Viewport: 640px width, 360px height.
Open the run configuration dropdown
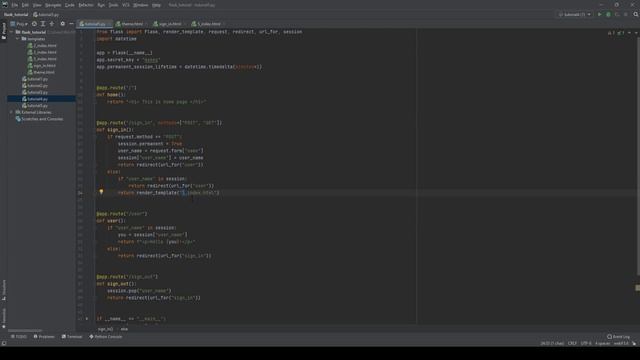click(x=575, y=14)
